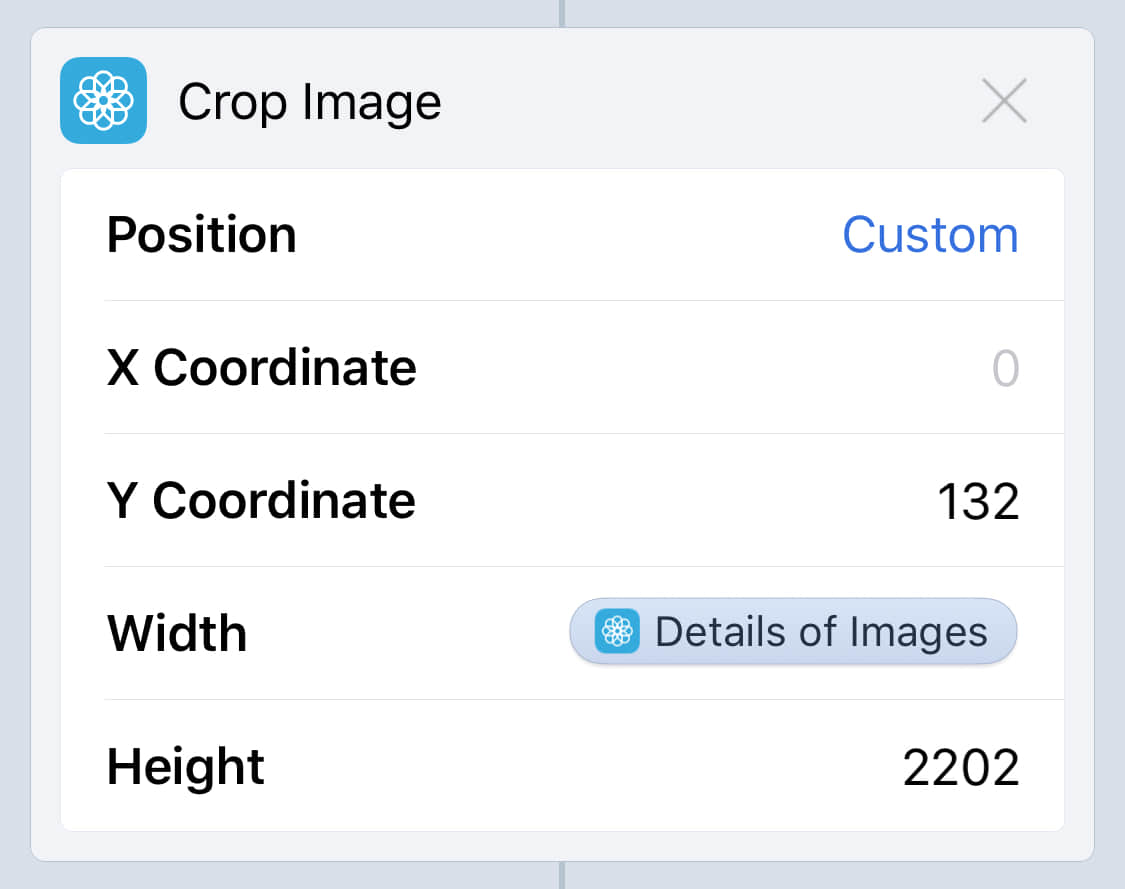Click empty header space between title and X
The width and height of the screenshot is (1125, 889).
point(700,101)
